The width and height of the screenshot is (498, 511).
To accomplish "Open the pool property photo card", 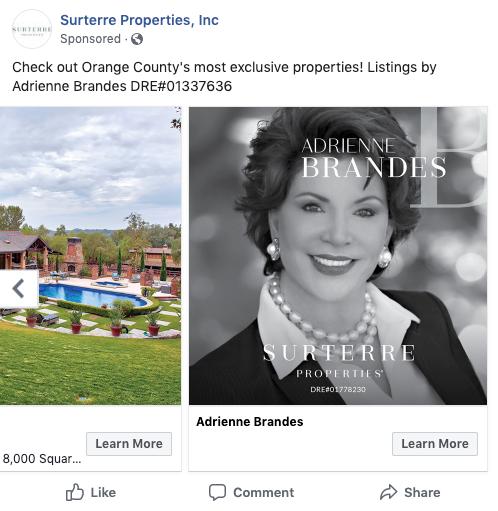I will [x=90, y=256].
